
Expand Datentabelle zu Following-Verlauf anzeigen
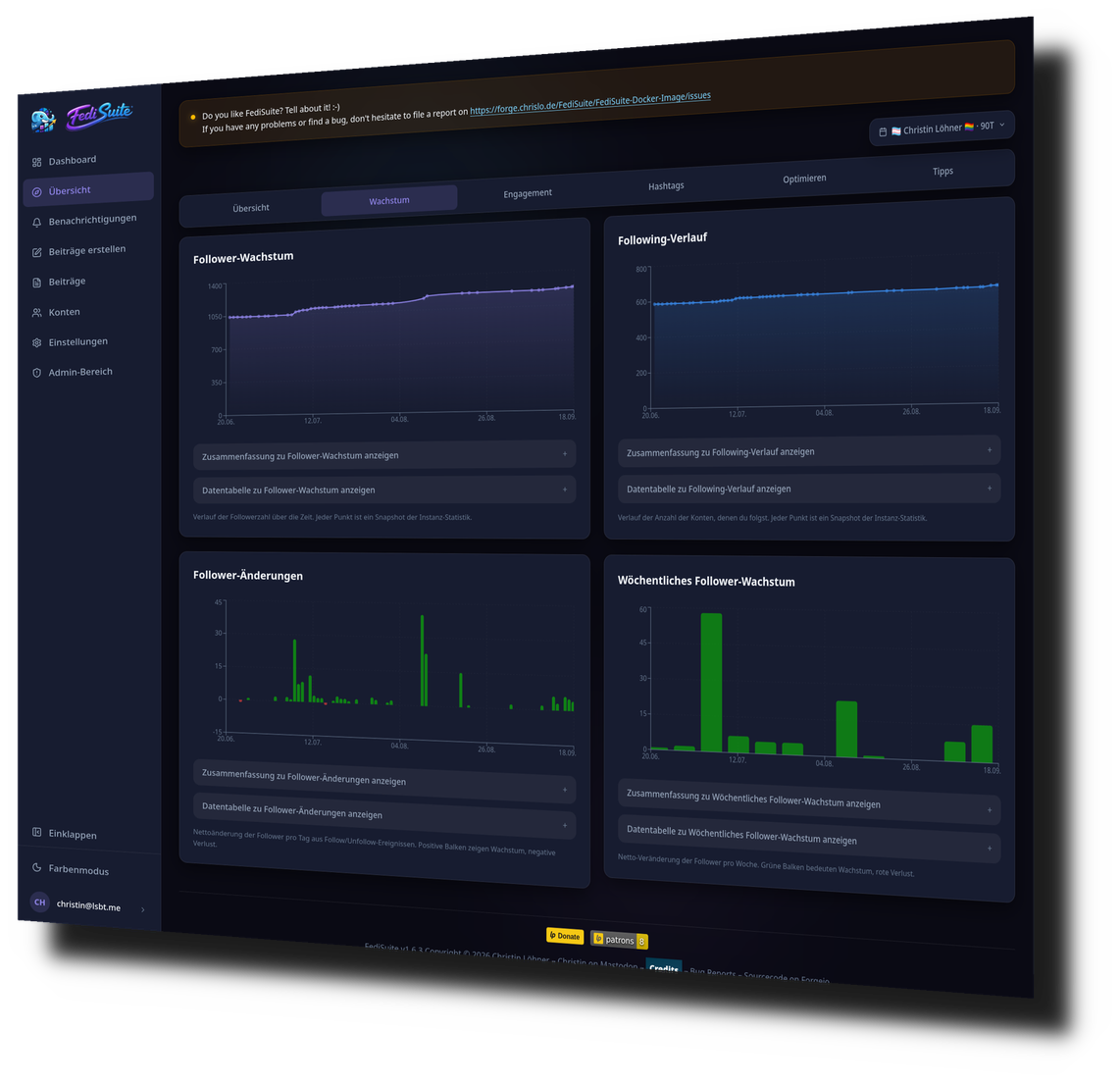coord(808,489)
